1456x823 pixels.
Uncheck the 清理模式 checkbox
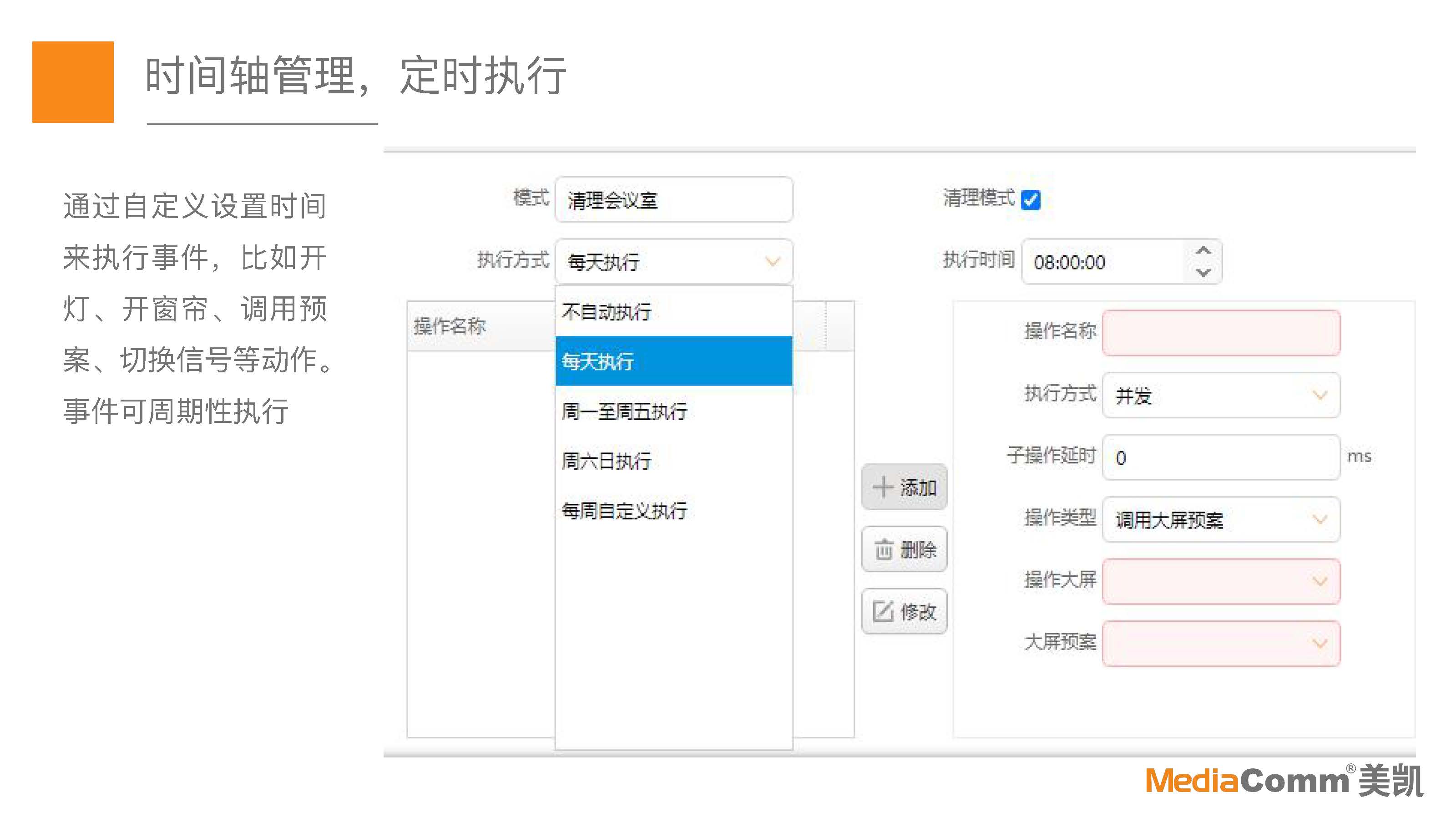(x=1031, y=200)
